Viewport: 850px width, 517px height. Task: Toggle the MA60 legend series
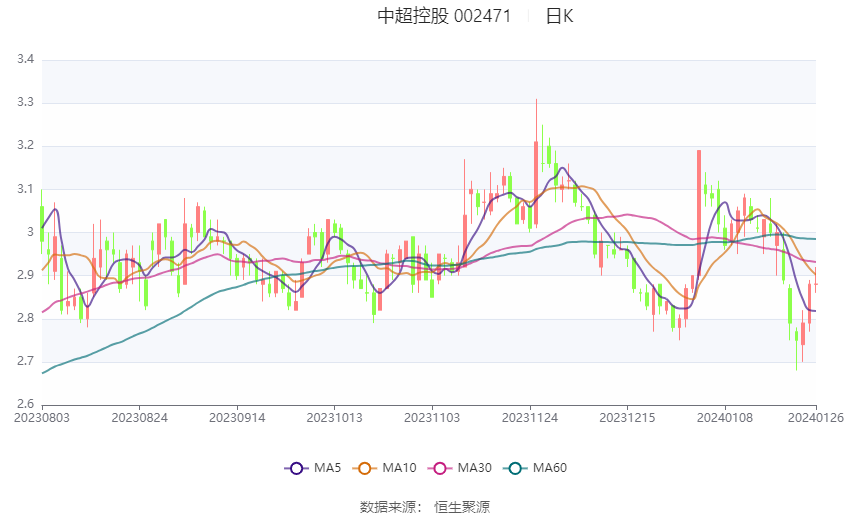(x=535, y=468)
